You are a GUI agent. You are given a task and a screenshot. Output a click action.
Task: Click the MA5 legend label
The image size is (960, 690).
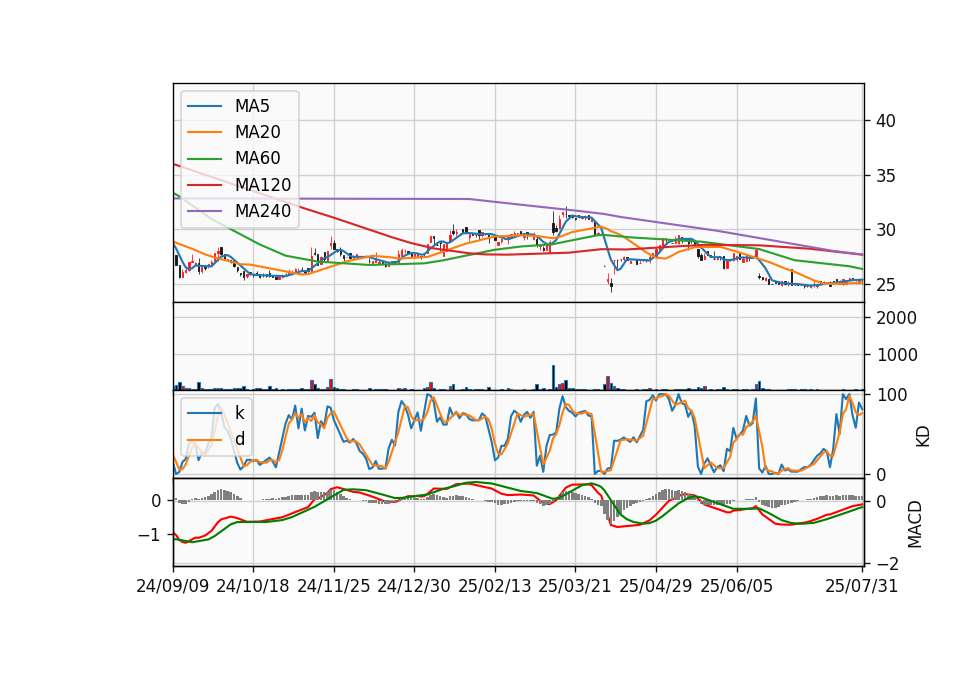click(x=252, y=106)
